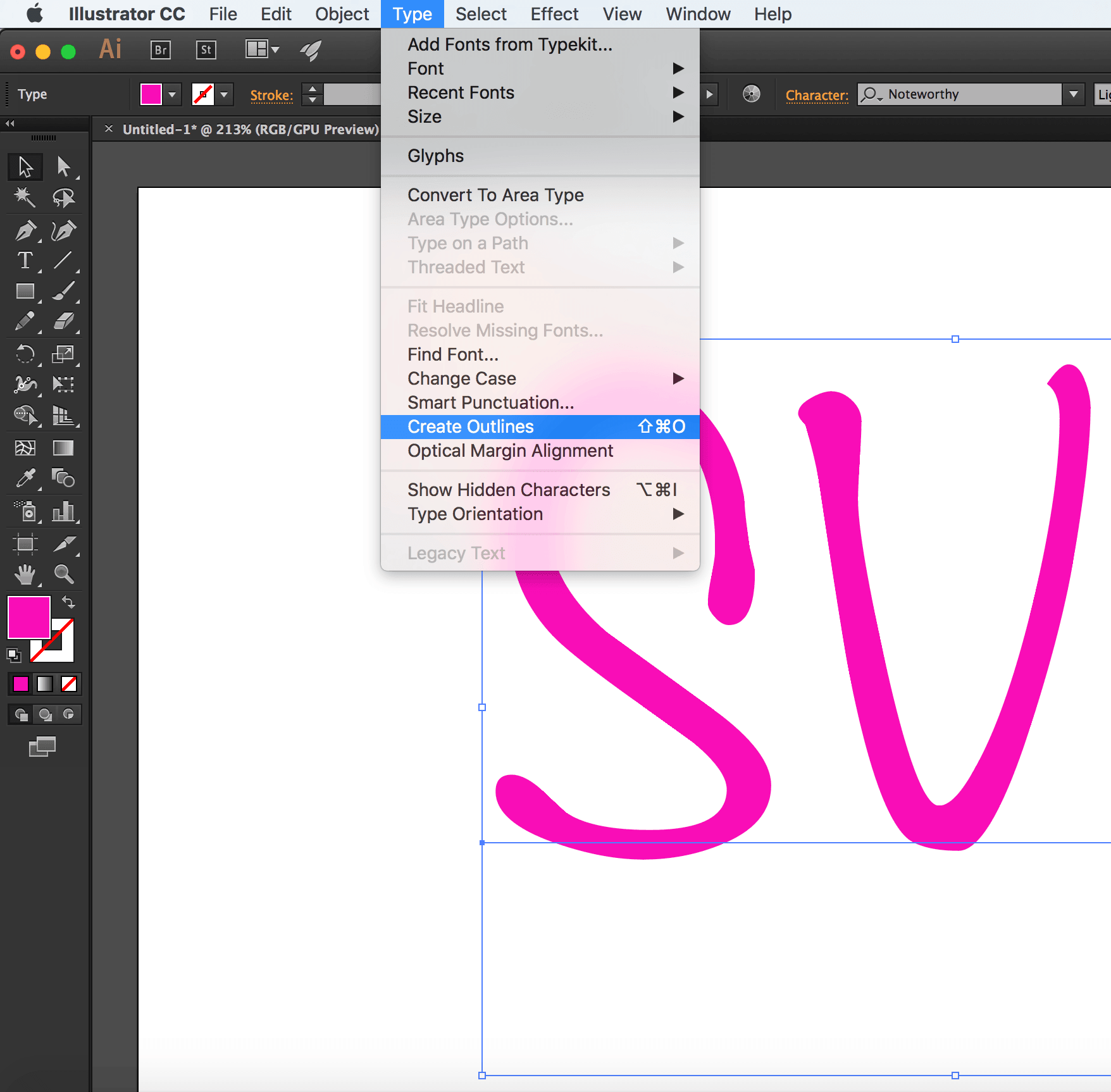The height and width of the screenshot is (1092, 1111).
Task: Expand the fill color dropdown in control bar
Action: tap(172, 95)
